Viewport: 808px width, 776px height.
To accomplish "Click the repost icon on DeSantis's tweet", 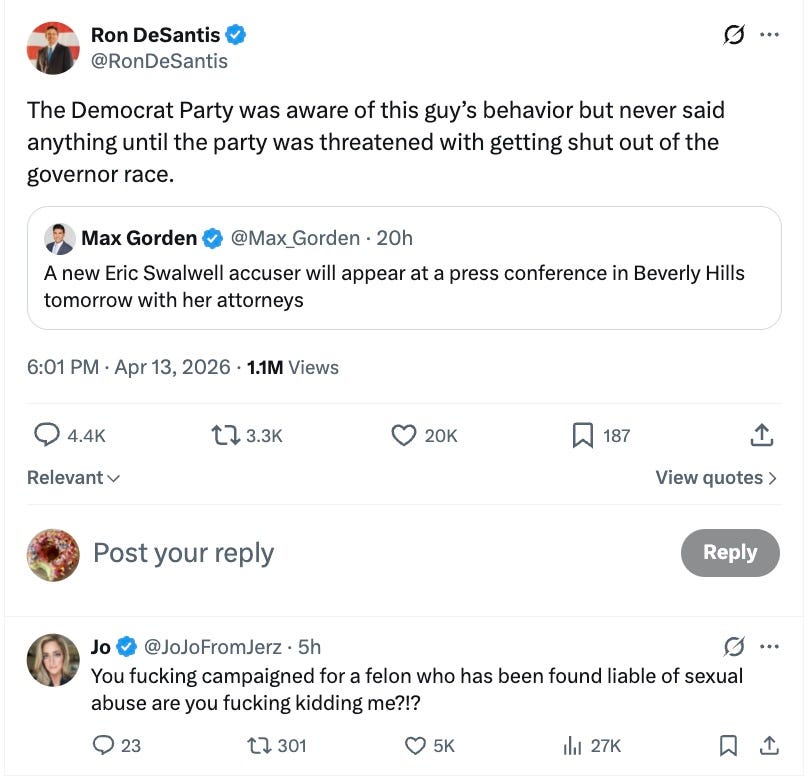I will coord(224,435).
